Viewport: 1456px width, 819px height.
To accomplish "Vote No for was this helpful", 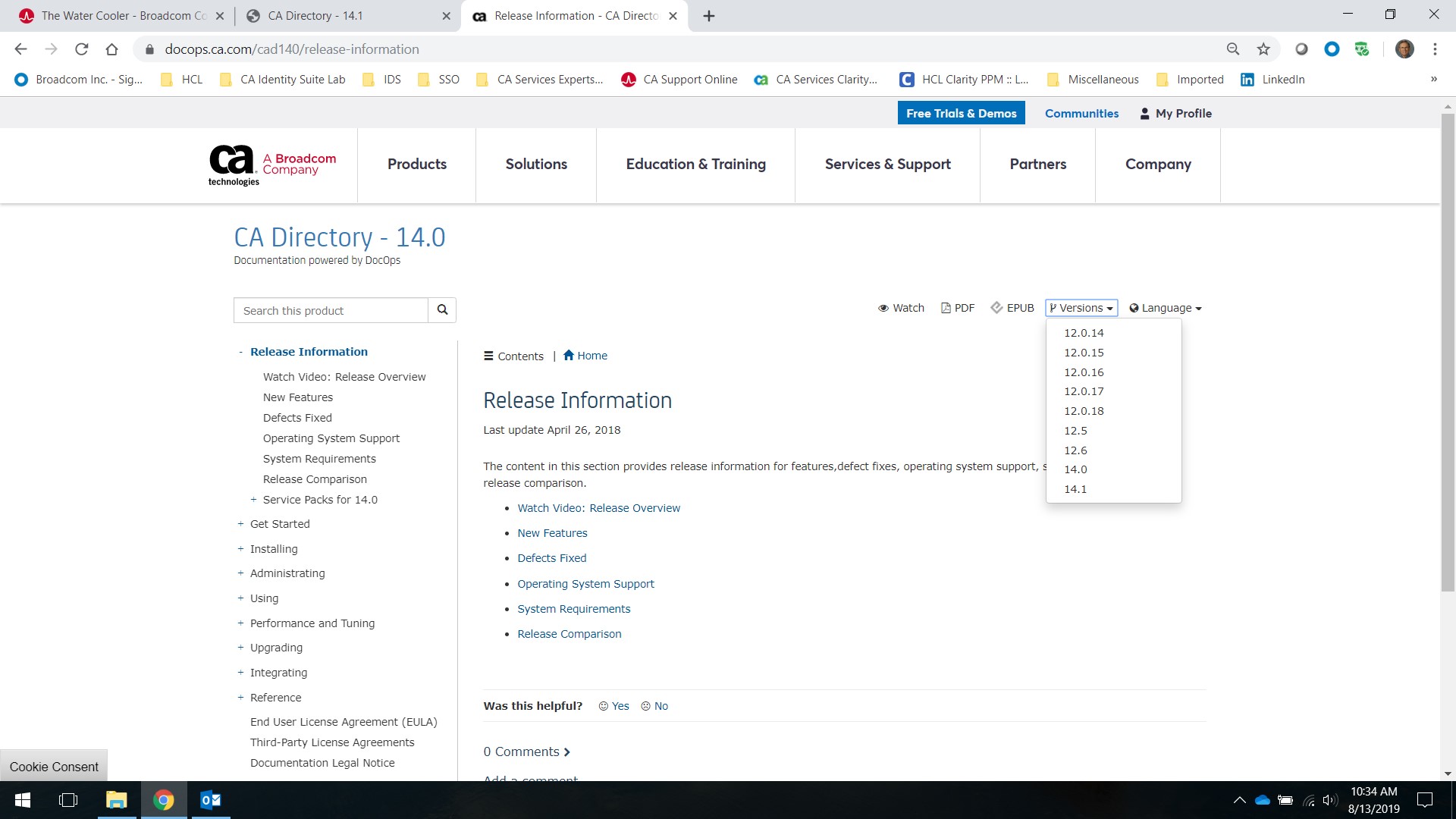I will [x=654, y=706].
